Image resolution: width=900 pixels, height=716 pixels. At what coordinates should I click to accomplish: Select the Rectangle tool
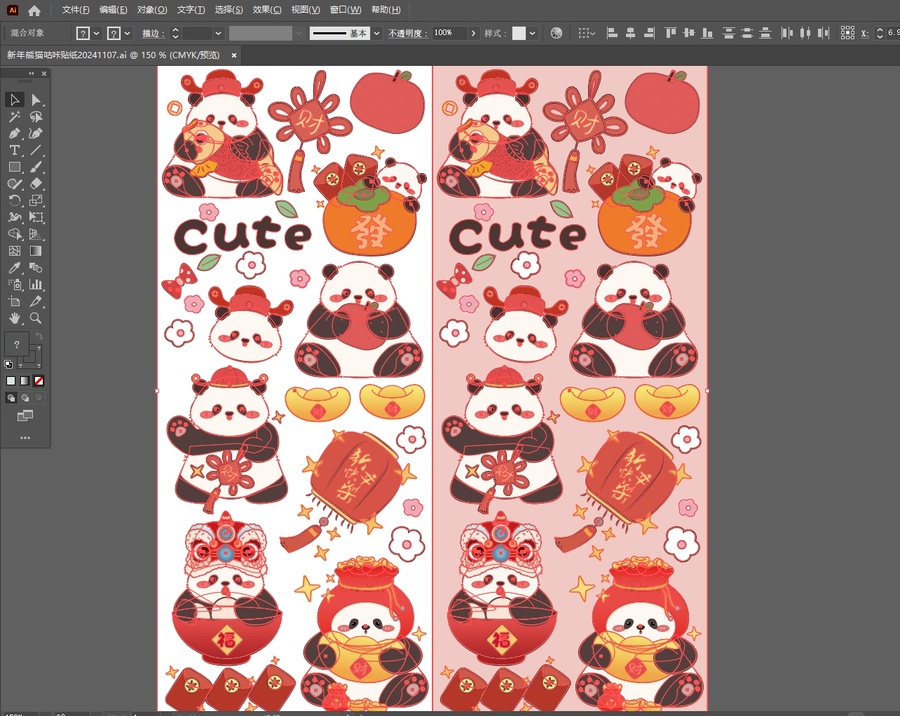pyautogui.click(x=14, y=167)
